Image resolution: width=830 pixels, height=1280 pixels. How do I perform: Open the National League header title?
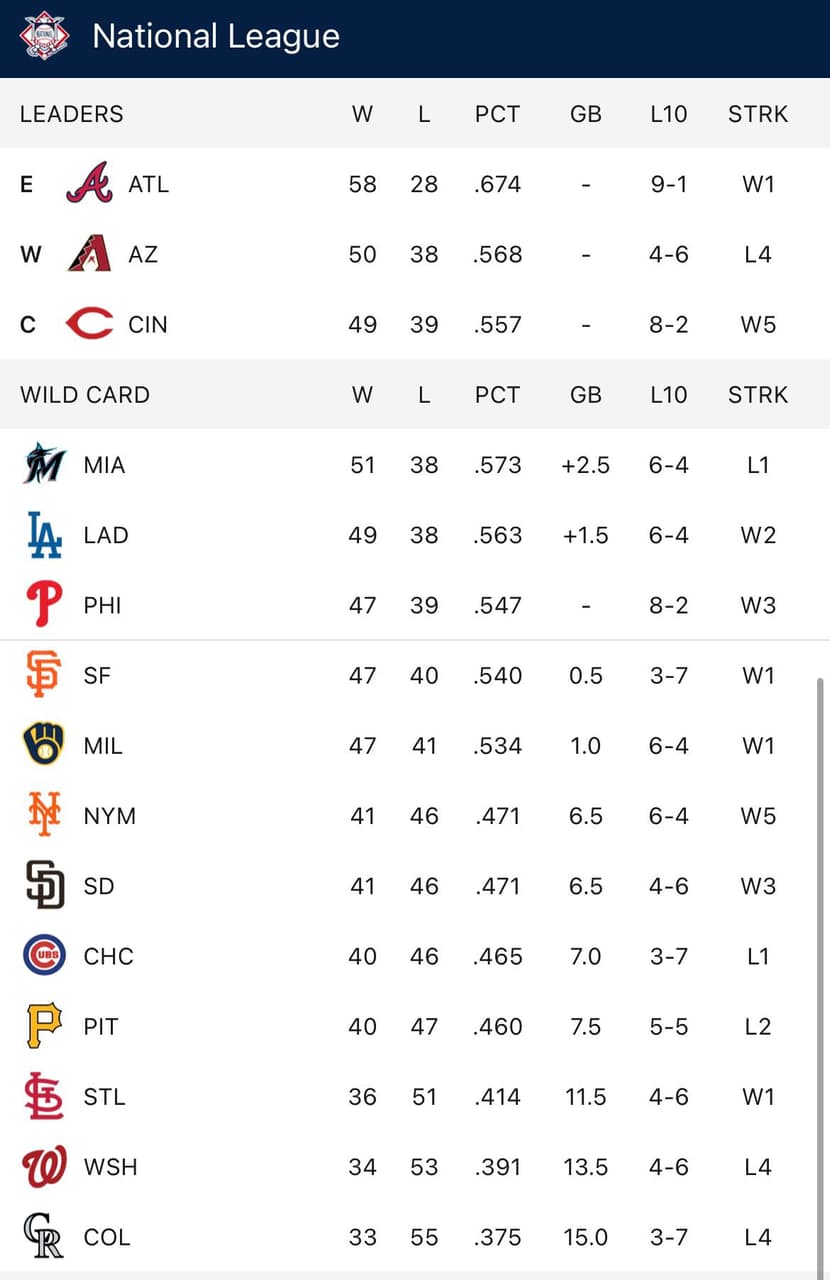pyautogui.click(x=216, y=37)
